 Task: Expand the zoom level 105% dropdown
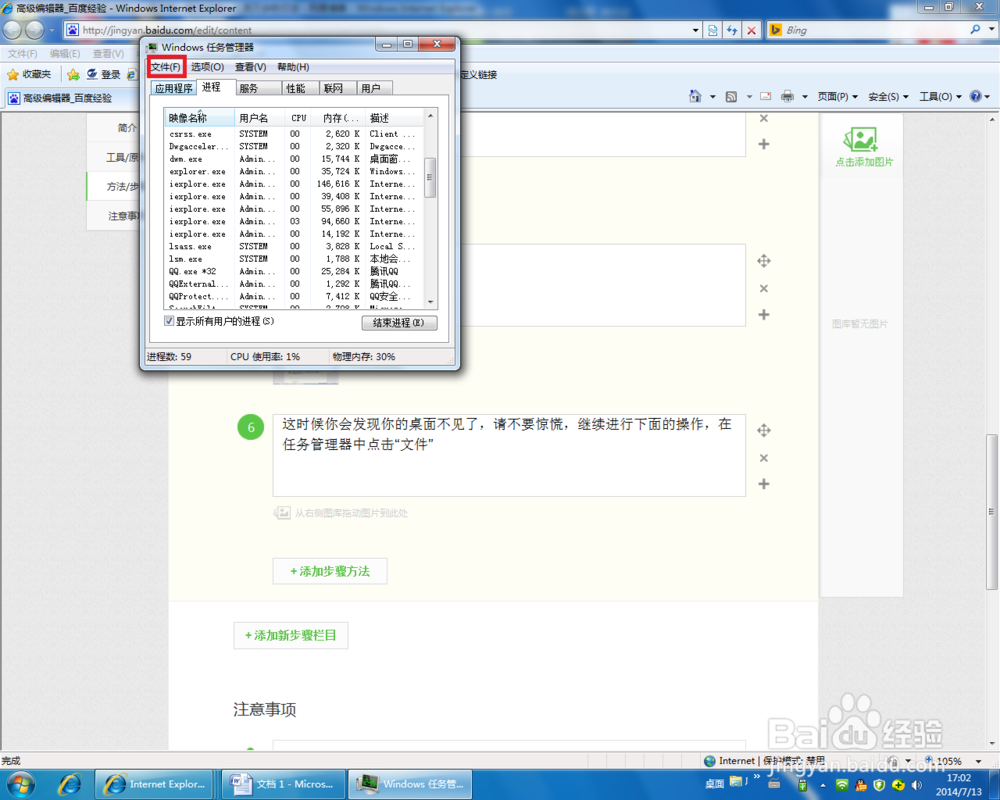click(976, 761)
